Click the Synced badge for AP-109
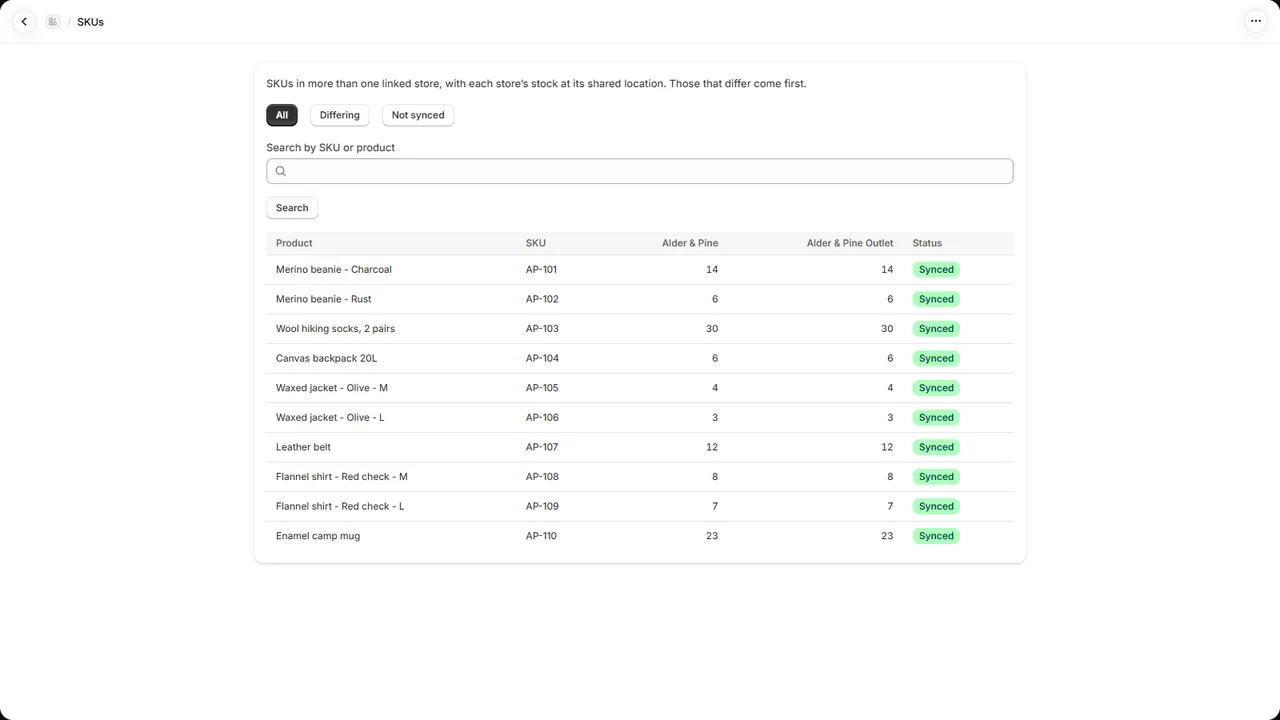 tap(936, 506)
